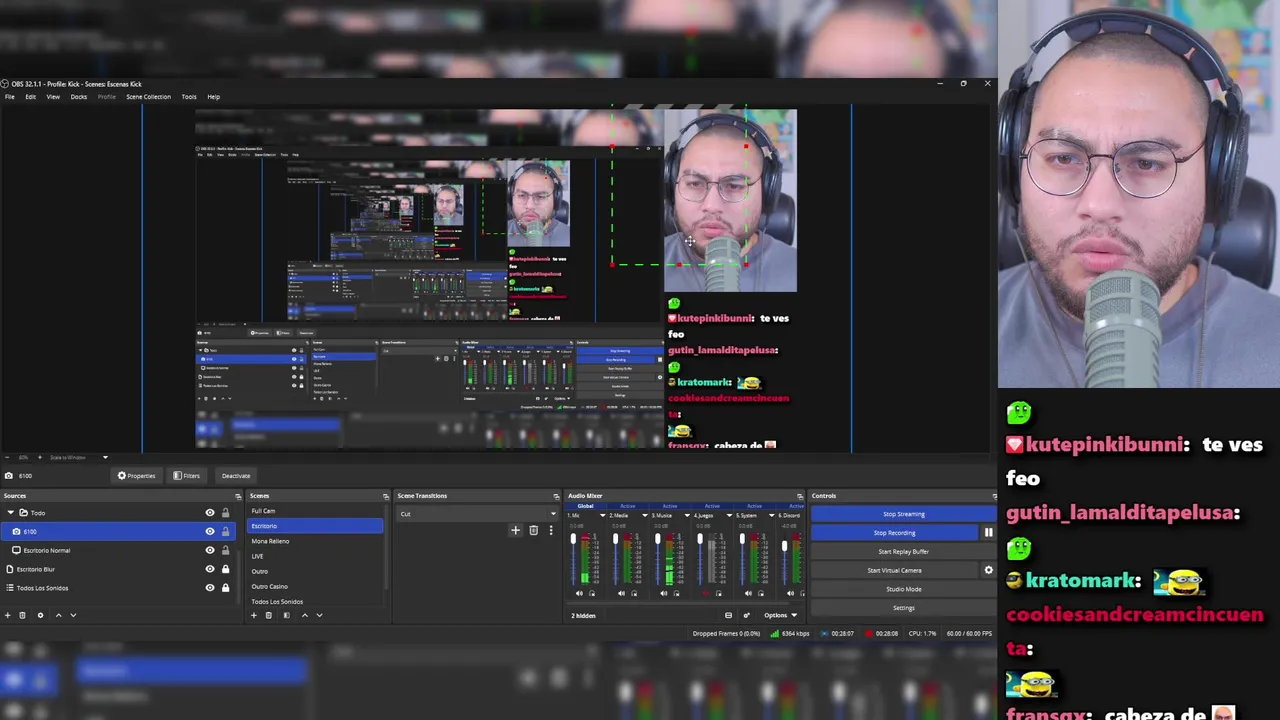Image resolution: width=1280 pixels, height=720 pixels.
Task: Open scene filters icon in Scenes footer
Action: 286,615
